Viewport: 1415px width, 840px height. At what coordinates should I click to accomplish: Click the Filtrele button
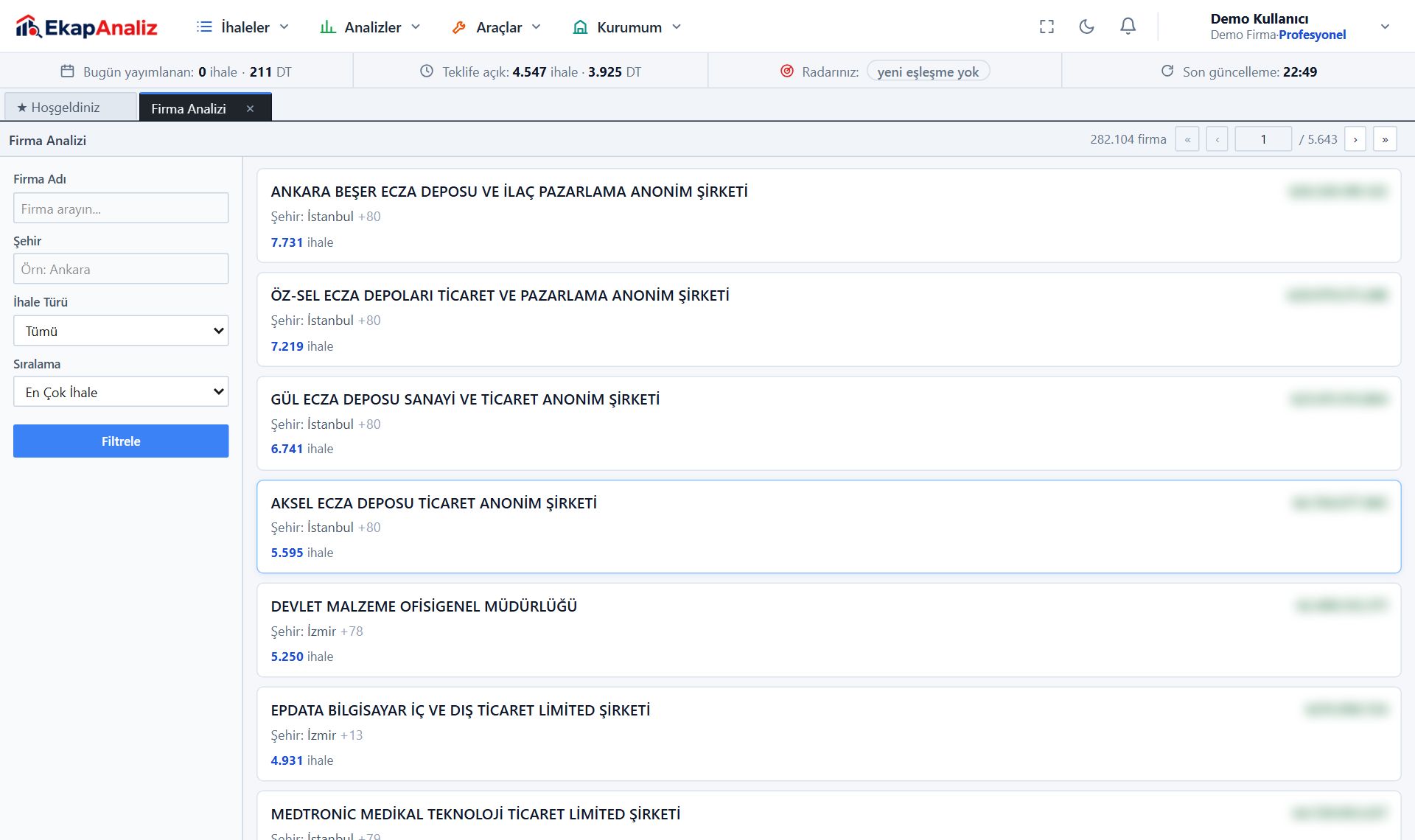(121, 441)
